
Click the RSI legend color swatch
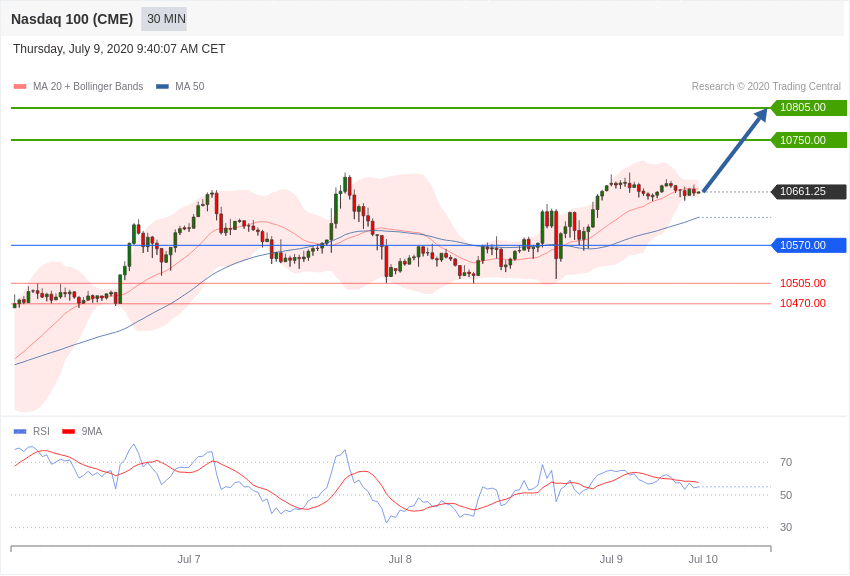(20, 431)
